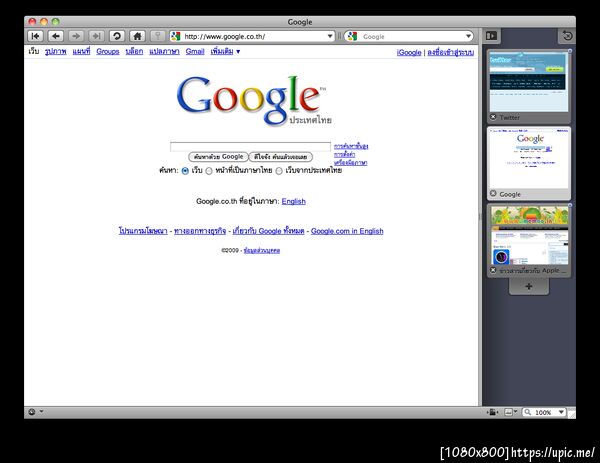The width and height of the screenshot is (600, 463).
Task: Click the Wand password button
Action: 157,36
